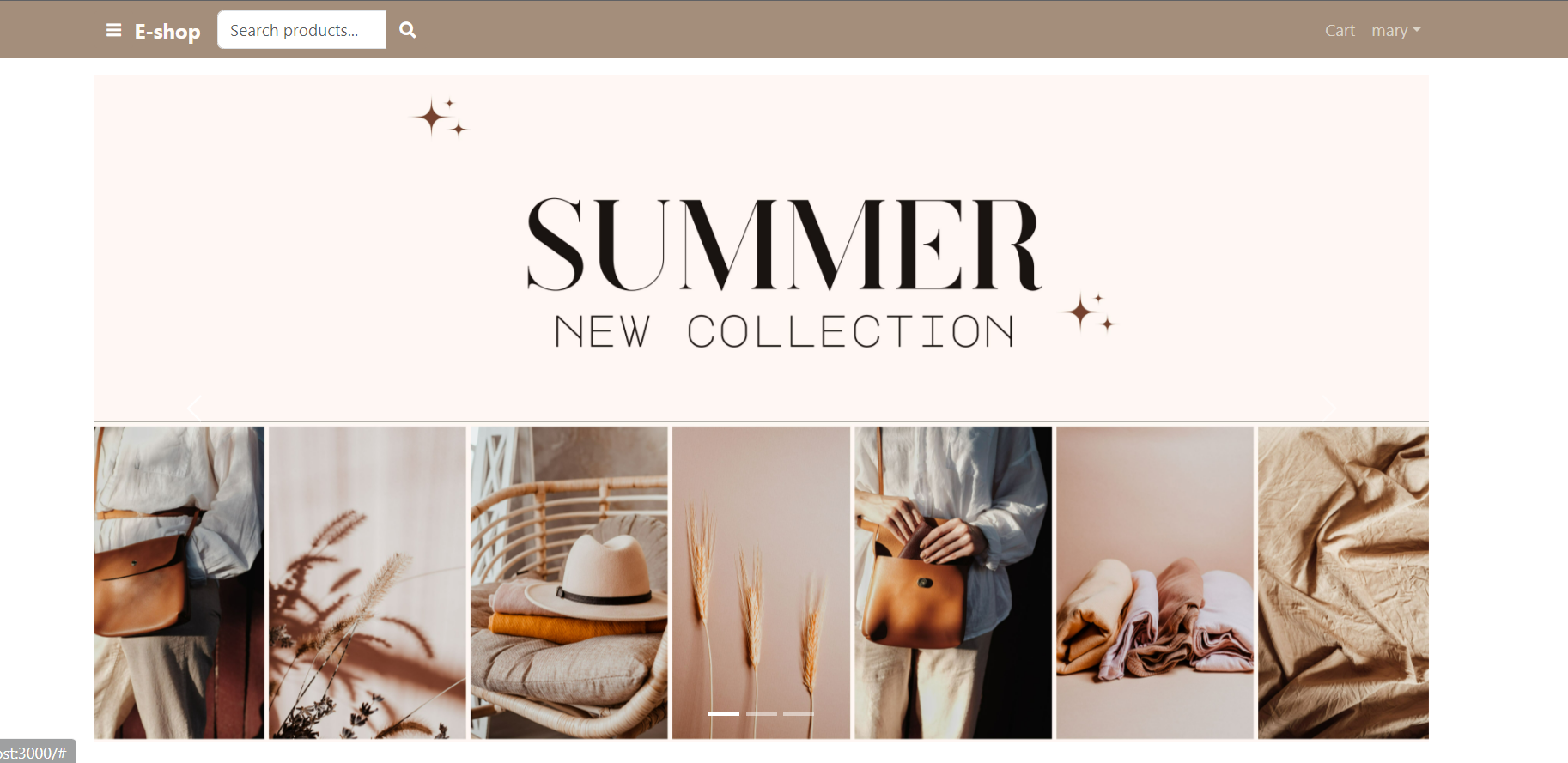Click the SUMMER NEW COLLECTION banner heading

(784, 272)
